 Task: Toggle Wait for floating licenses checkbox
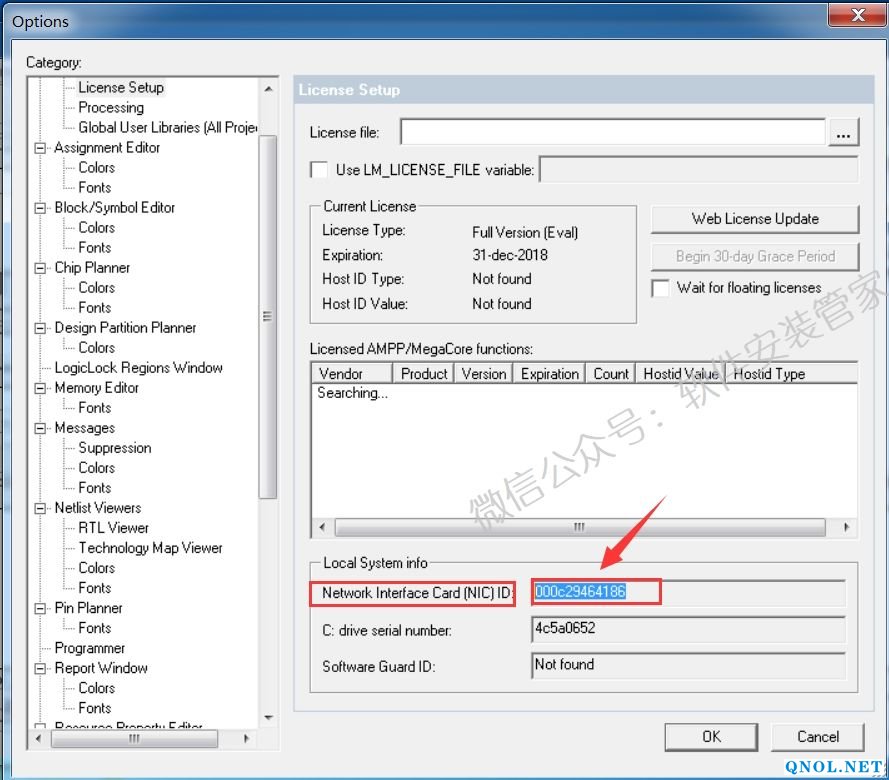(660, 288)
